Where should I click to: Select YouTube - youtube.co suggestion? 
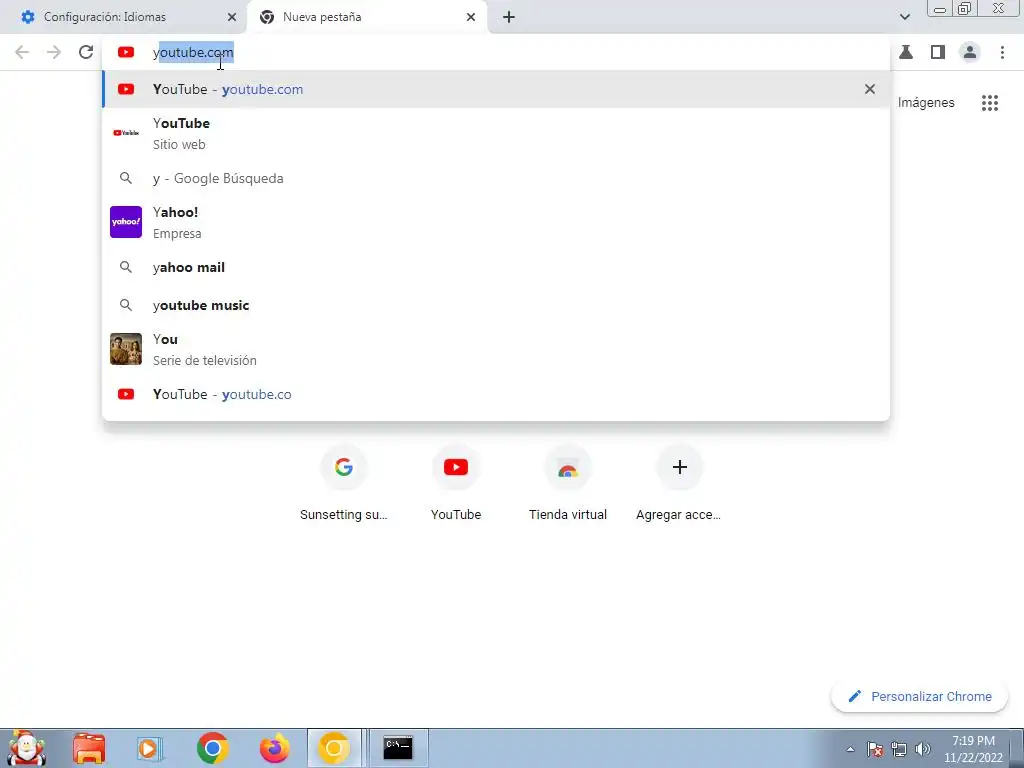[x=496, y=394]
